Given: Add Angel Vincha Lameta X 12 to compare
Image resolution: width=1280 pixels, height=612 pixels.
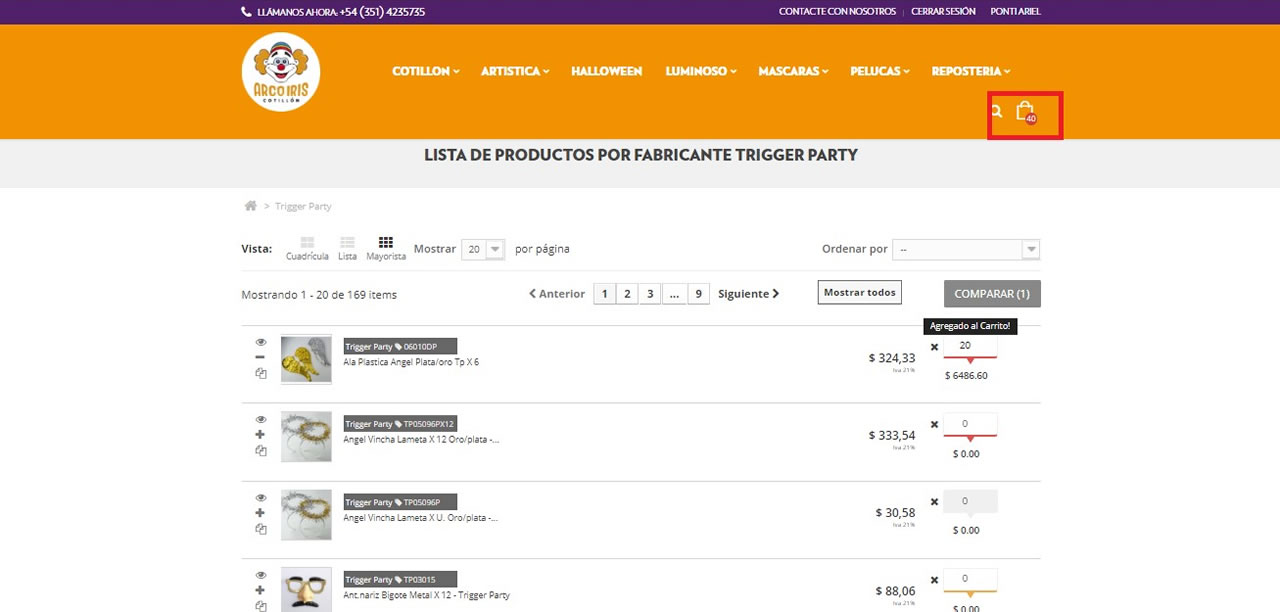Looking at the screenshot, I should click(x=260, y=451).
